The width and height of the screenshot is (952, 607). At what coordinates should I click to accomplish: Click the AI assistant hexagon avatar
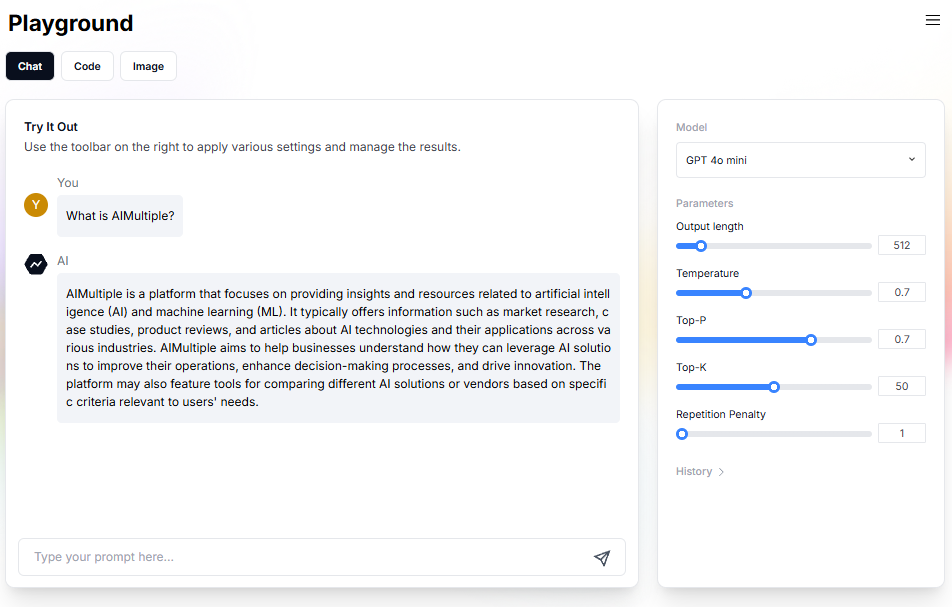click(x=36, y=264)
